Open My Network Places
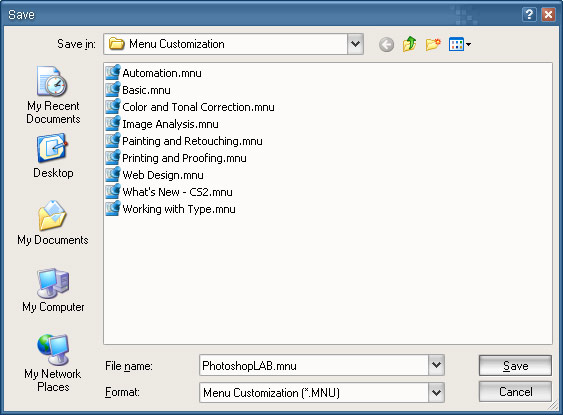This screenshot has width=563, height=415. pos(53,363)
